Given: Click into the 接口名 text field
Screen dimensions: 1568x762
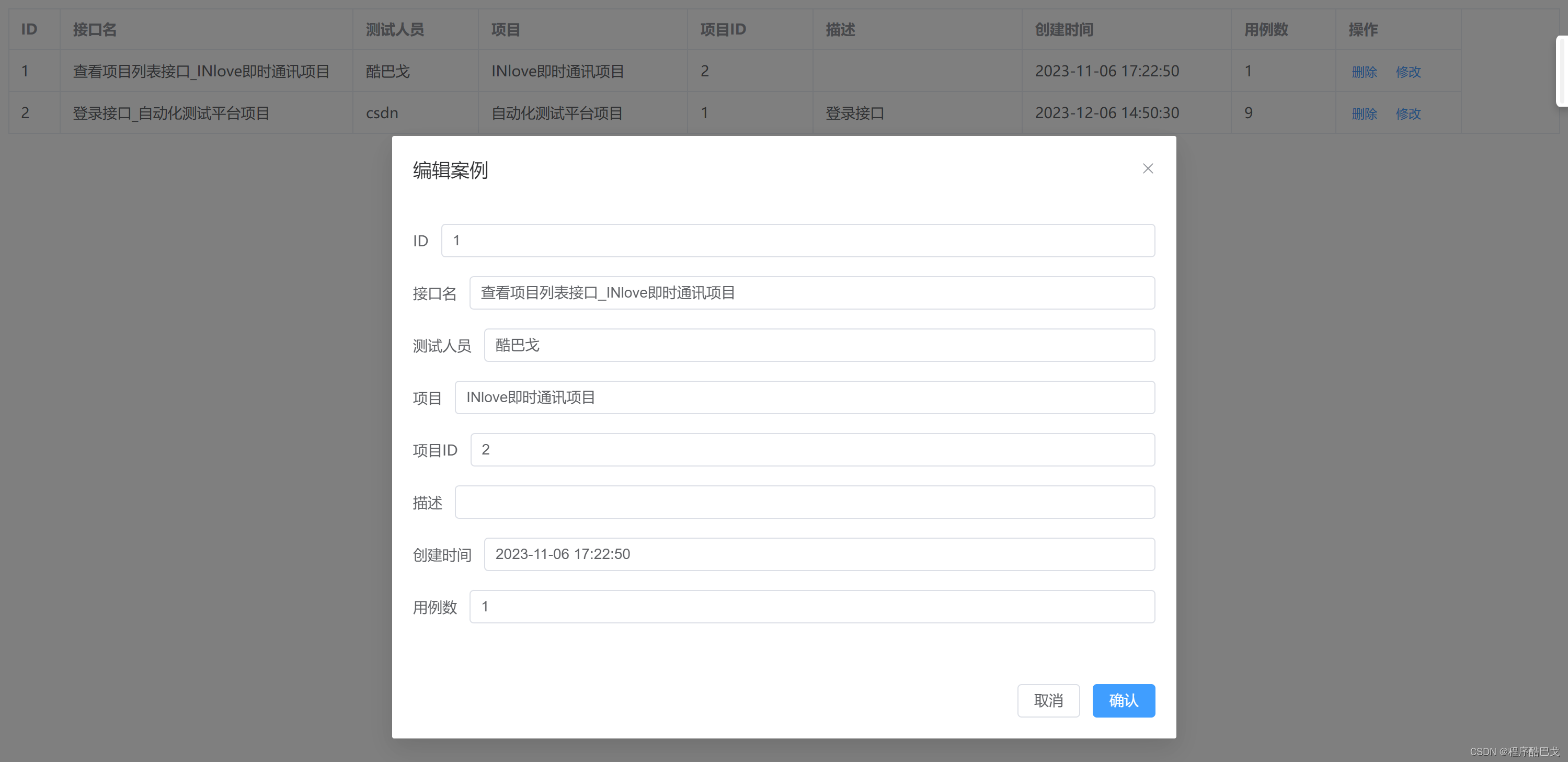Looking at the screenshot, I should pos(811,293).
